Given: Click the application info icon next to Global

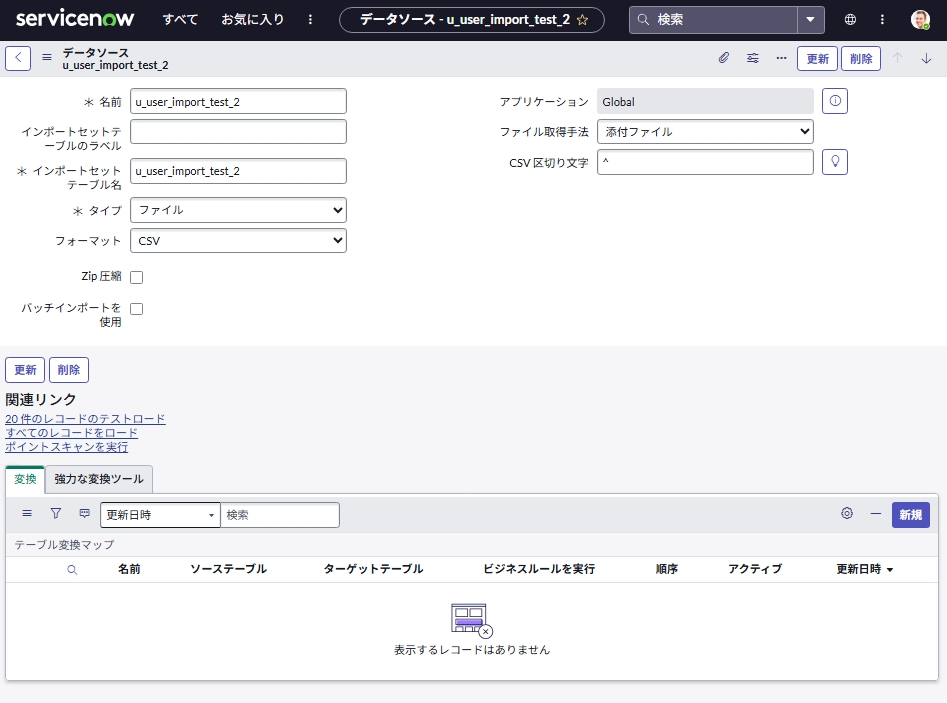Looking at the screenshot, I should [835, 101].
